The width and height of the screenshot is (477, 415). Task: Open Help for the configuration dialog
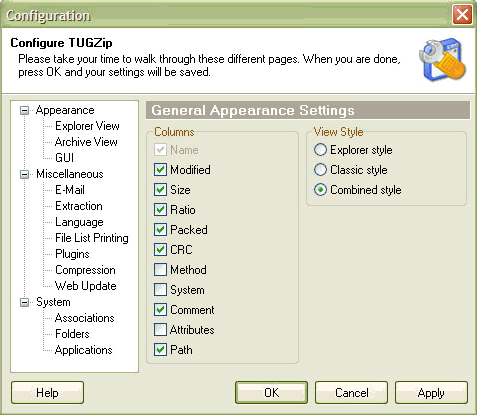pyautogui.click(x=47, y=393)
